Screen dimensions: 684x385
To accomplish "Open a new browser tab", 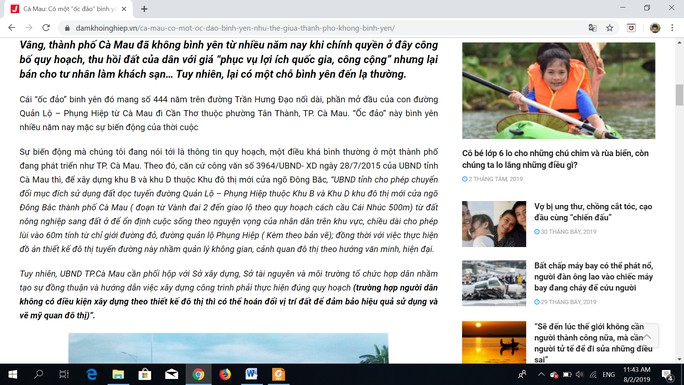I will pos(144,9).
